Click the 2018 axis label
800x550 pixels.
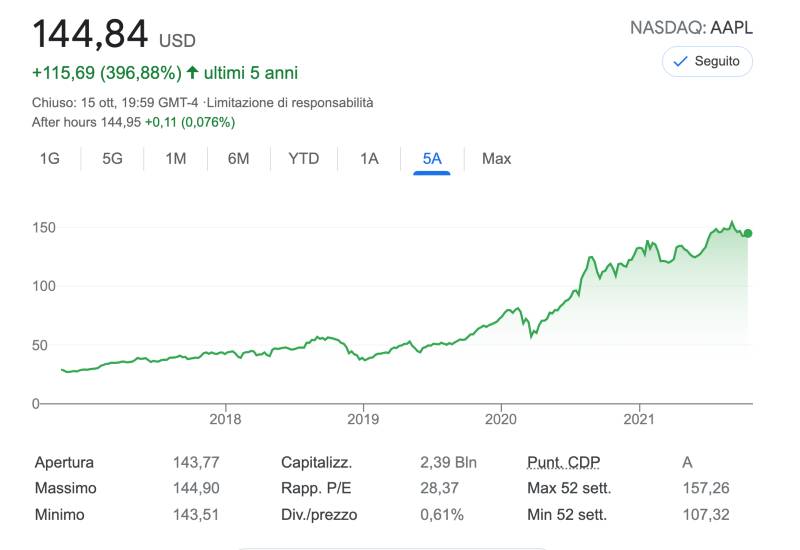click(225, 419)
